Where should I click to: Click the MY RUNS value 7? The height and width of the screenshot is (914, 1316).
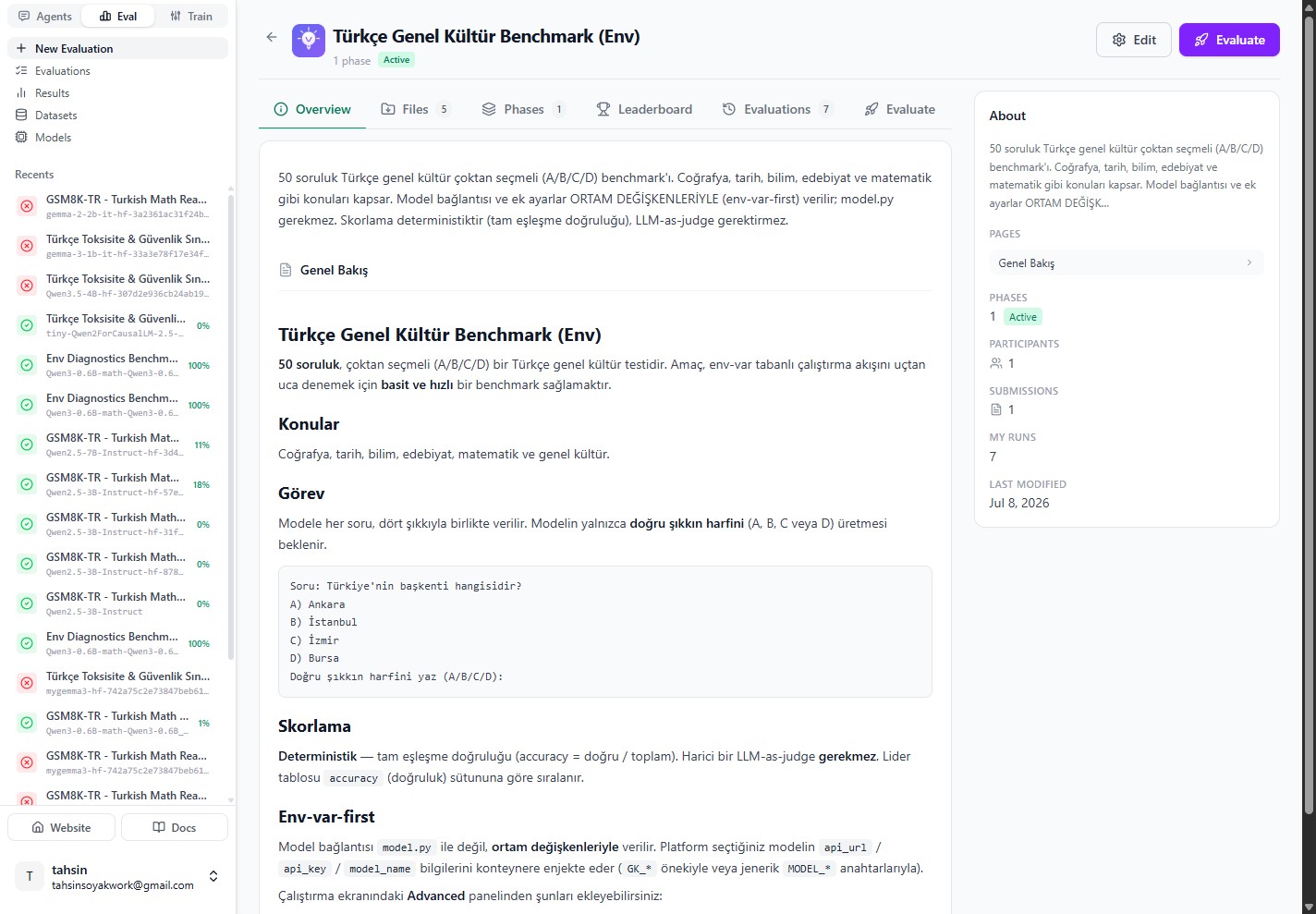[993, 457]
